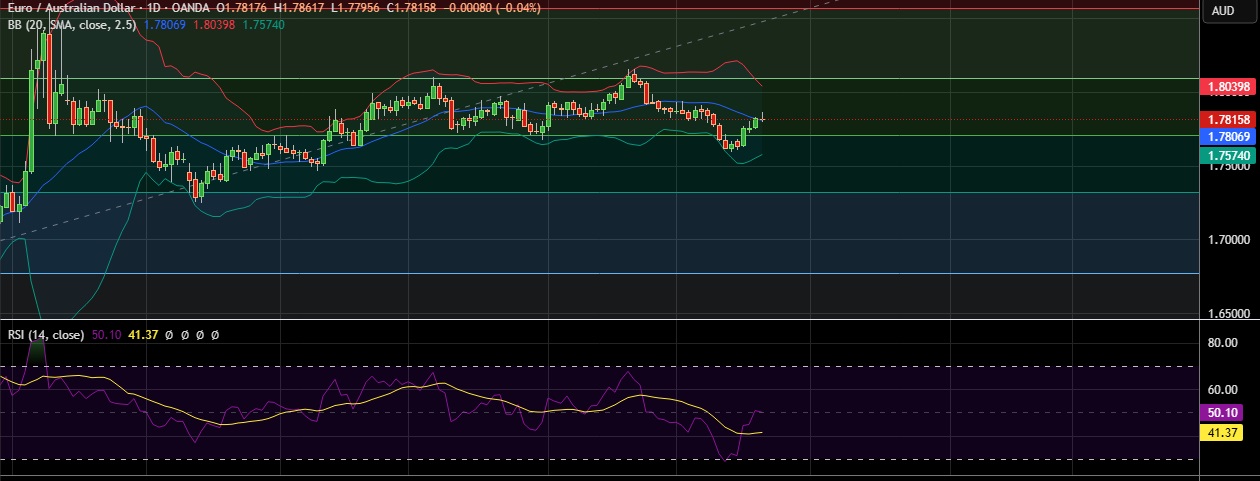Open the AUD currency selector
Screen dimensions: 1260x481
click(1223, 11)
